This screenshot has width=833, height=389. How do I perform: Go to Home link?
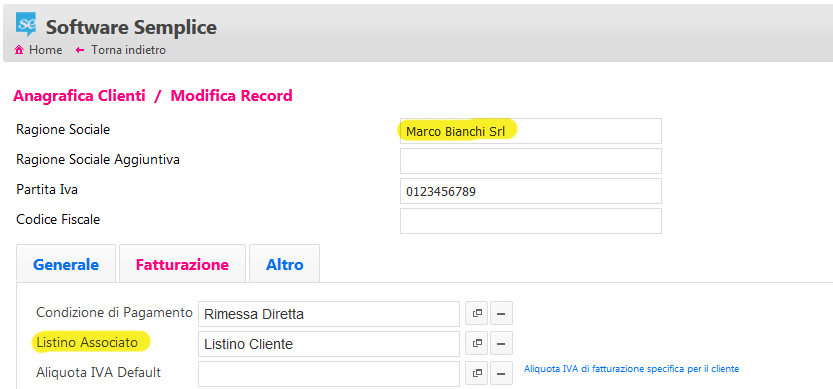pyautogui.click(x=45, y=50)
